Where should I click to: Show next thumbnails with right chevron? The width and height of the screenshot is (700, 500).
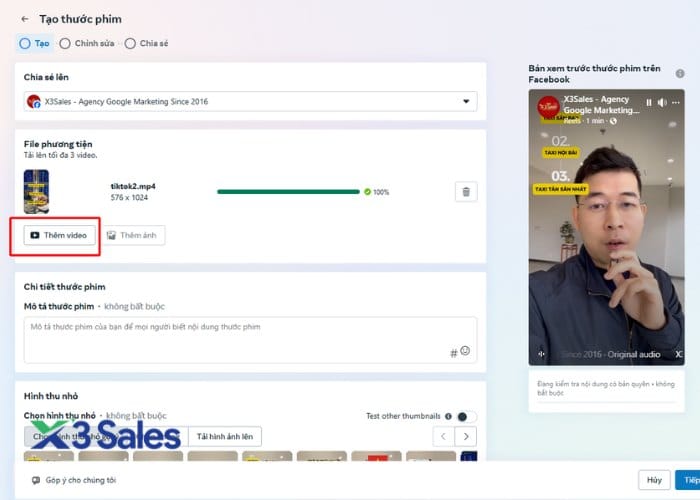click(x=466, y=437)
